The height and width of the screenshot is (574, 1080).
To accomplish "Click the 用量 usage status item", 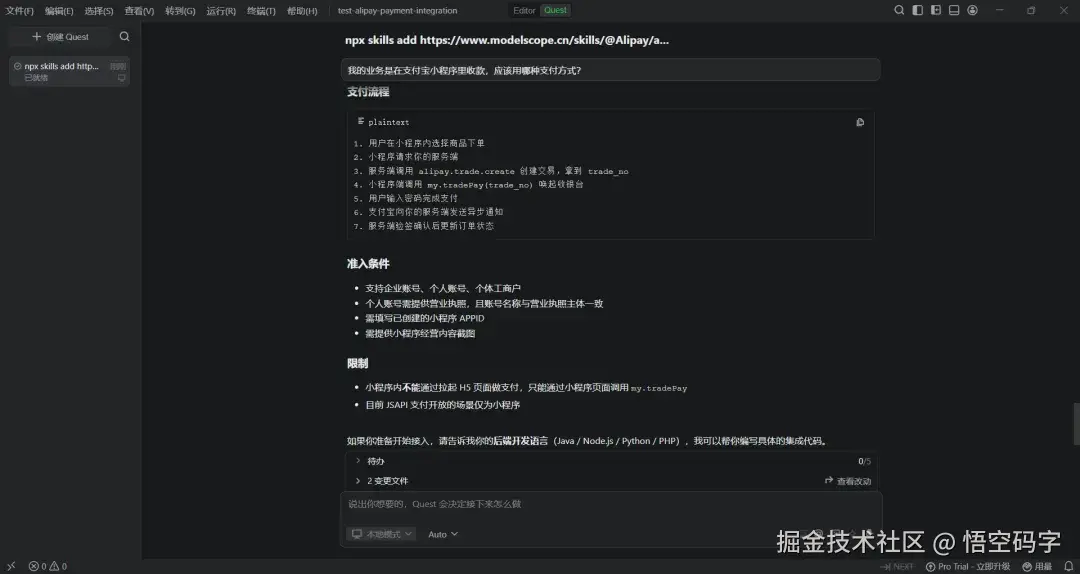I will point(1037,566).
